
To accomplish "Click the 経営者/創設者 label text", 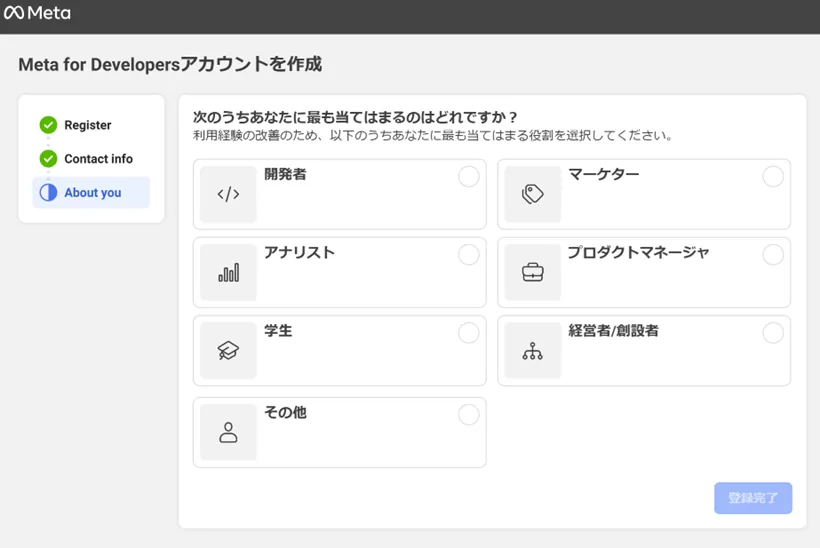I will pyautogui.click(x=613, y=330).
